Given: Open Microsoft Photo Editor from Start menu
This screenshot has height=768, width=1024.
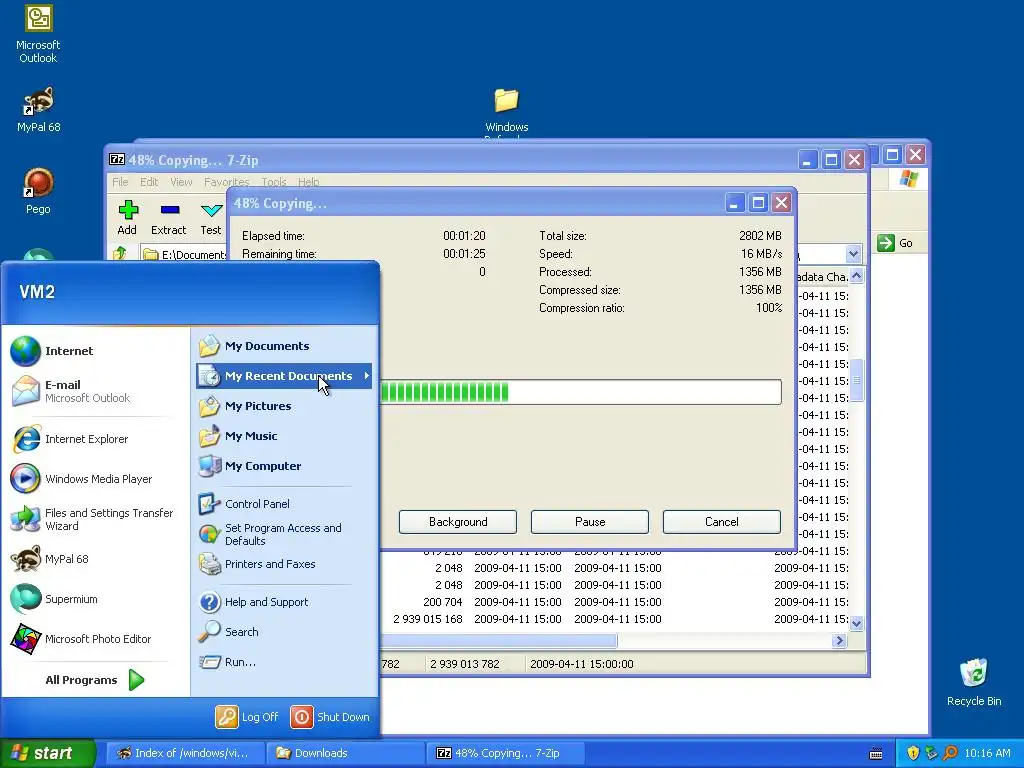Looking at the screenshot, I should tap(96, 639).
